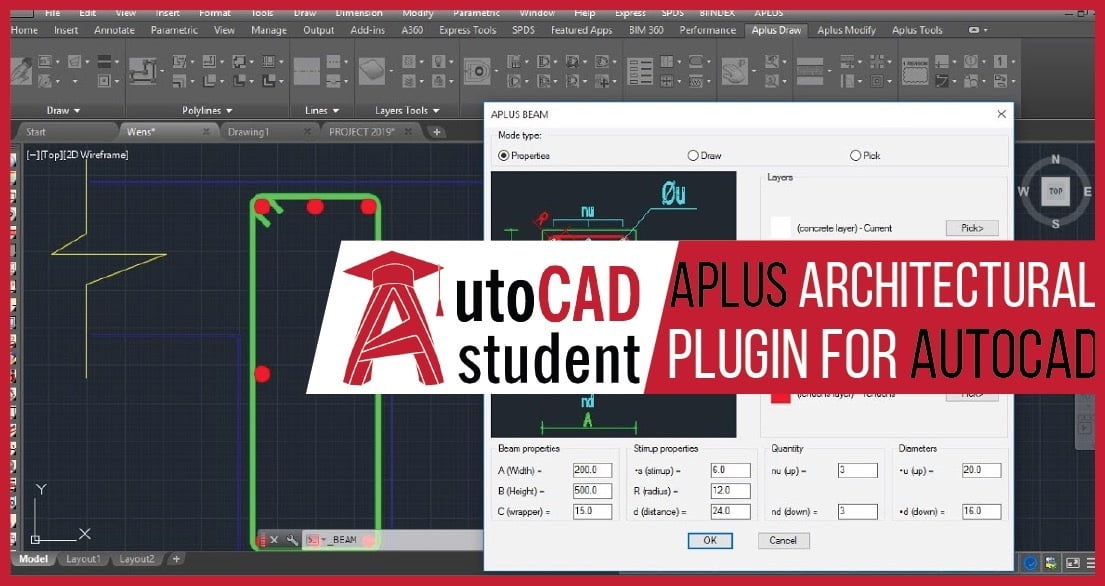Switch to the Aplus Modify ribbon tab

click(846, 30)
